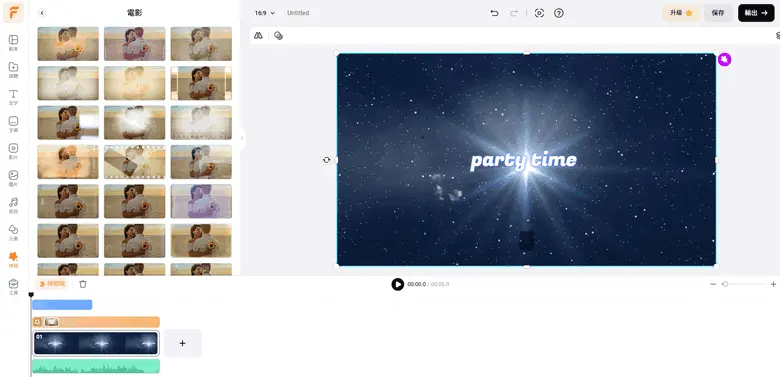Toggle the orange 時間軸 timeline button
Screen dimensions: 780x377
(52, 283)
